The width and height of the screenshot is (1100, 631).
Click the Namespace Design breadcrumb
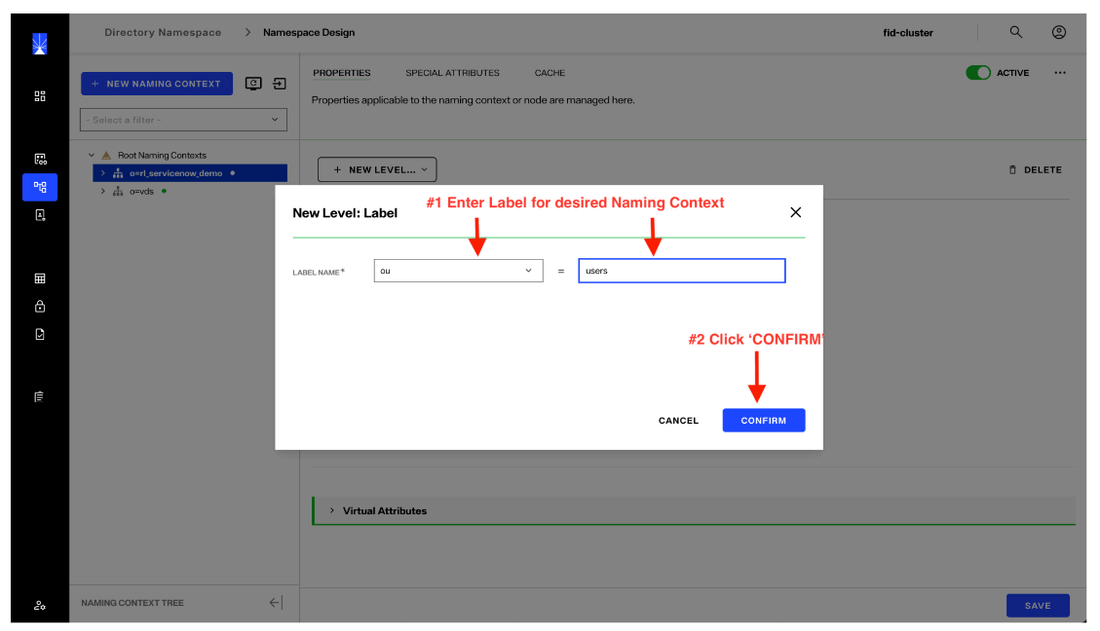tap(309, 32)
